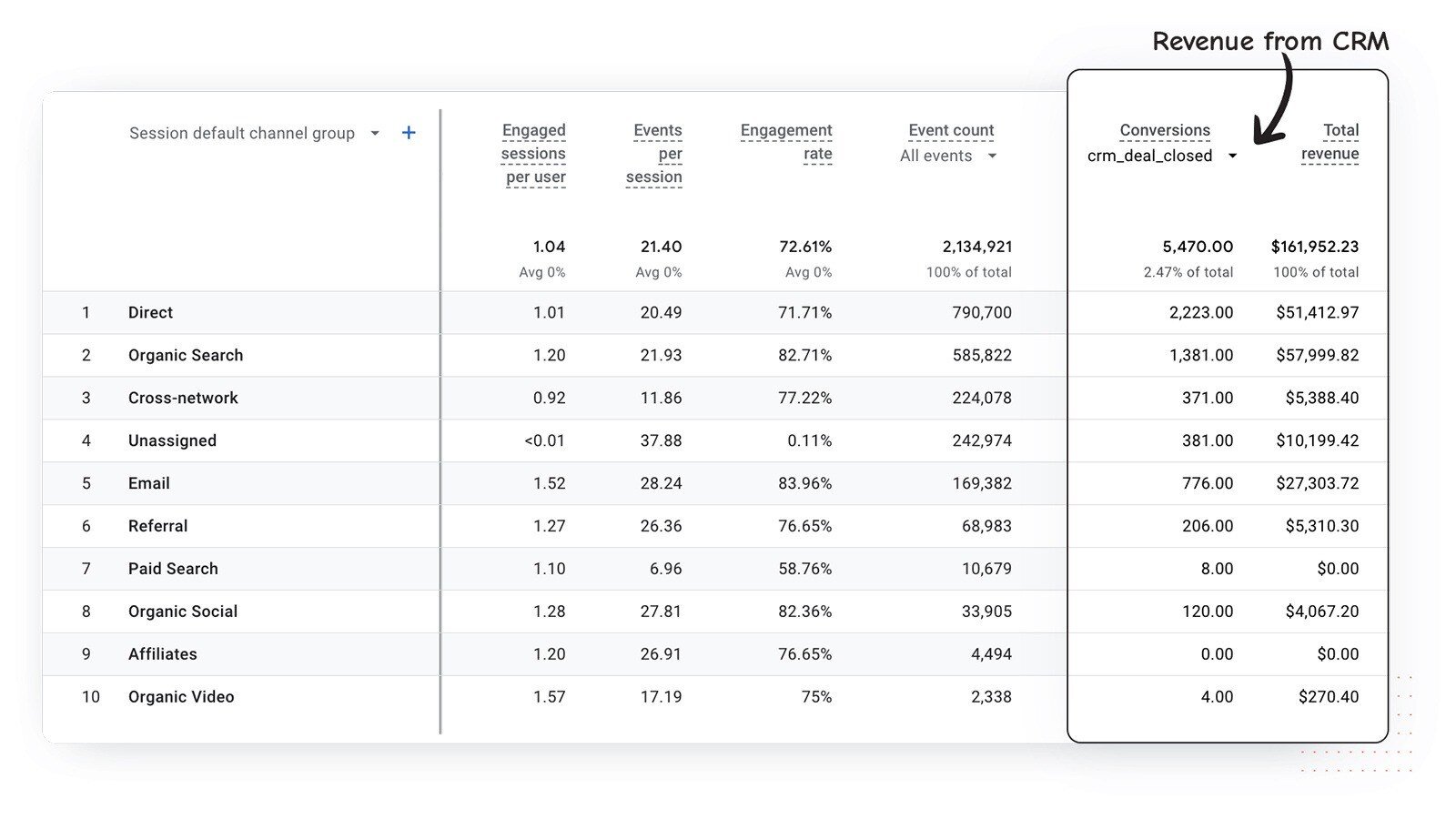The height and width of the screenshot is (819, 1456).
Task: Sort by Events per session column
Action: pyautogui.click(x=654, y=154)
